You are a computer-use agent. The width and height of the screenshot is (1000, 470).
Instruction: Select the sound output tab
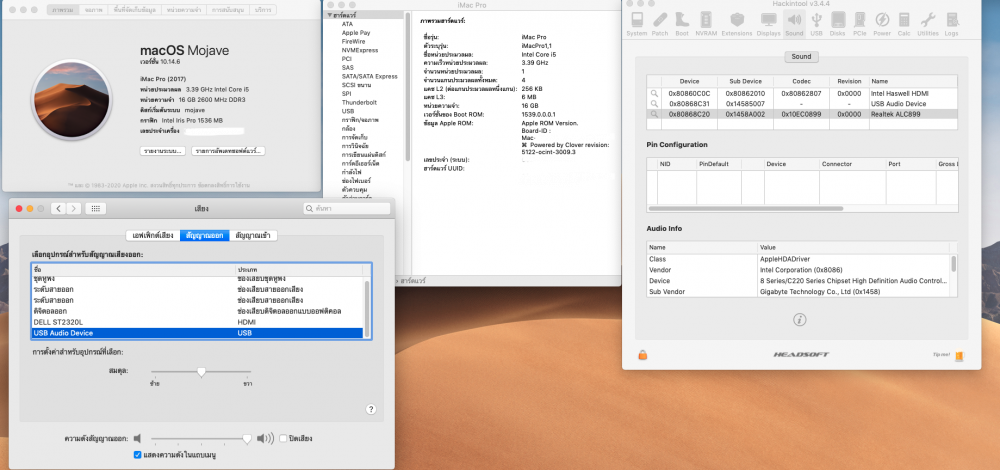tap(205, 235)
